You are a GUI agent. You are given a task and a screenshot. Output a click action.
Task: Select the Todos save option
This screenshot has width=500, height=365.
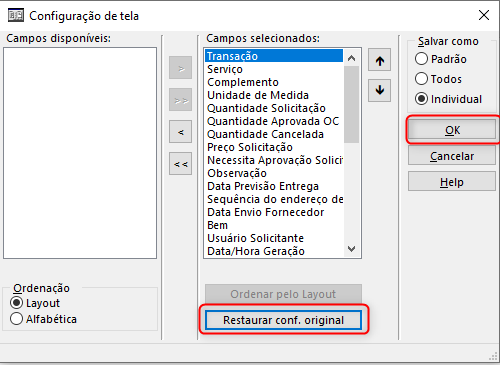[421, 79]
